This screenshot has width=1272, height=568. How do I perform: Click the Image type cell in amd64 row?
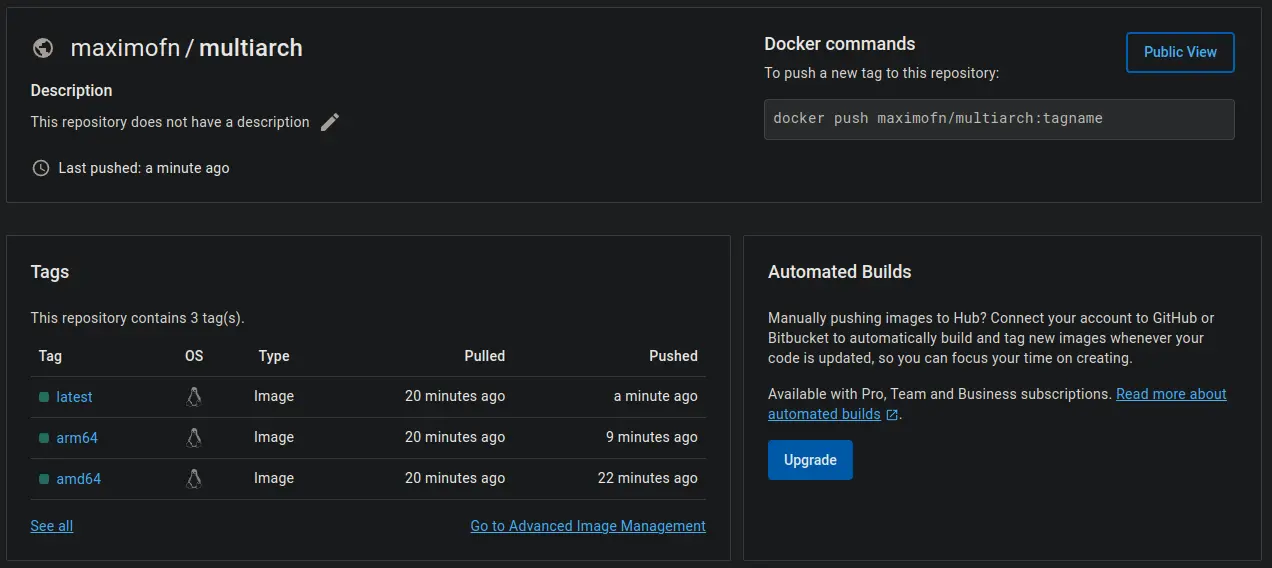click(274, 479)
